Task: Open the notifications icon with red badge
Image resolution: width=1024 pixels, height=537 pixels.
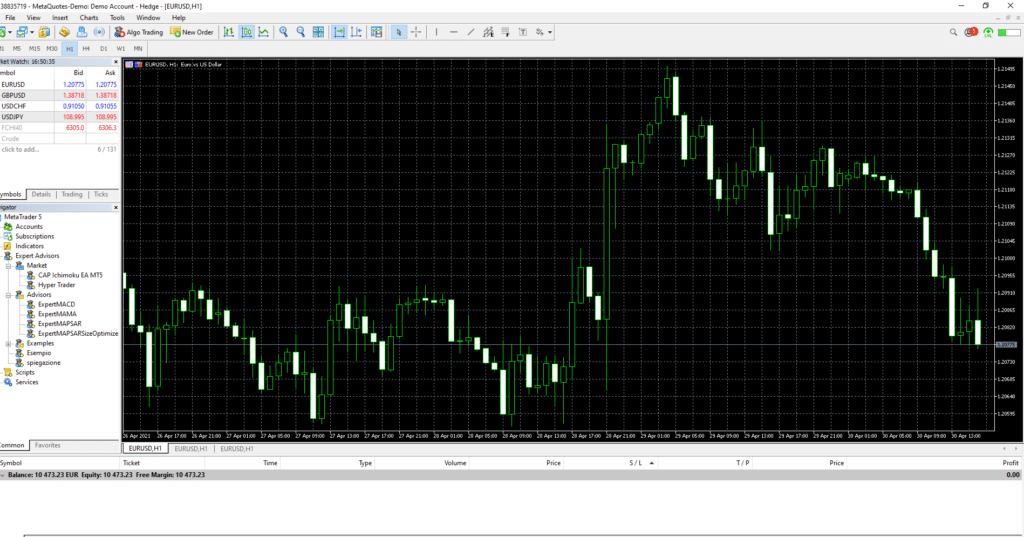Action: [971, 32]
